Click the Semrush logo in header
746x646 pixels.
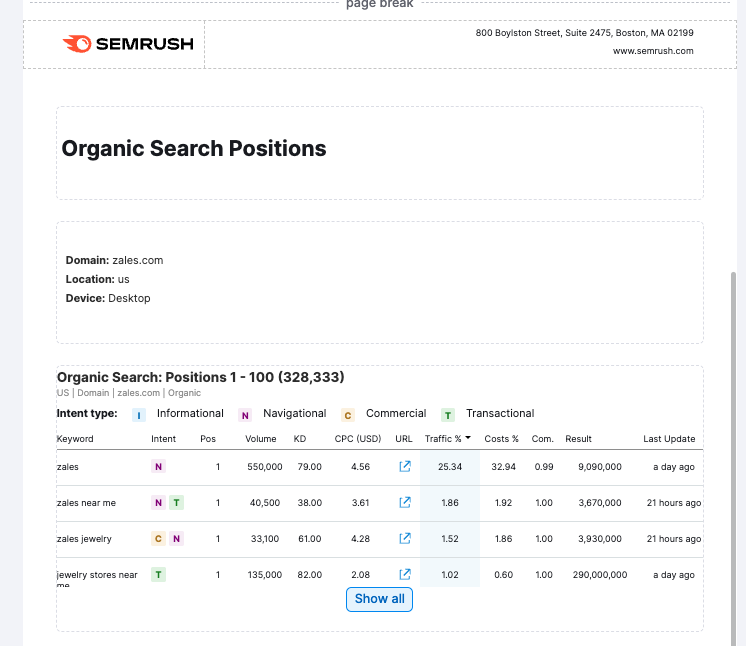[x=128, y=44]
